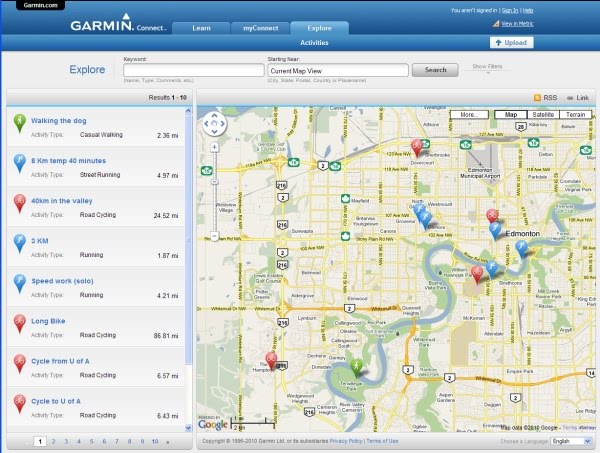The image size is (600, 453).
Task: Click the red cycling pin beside 40km in the valley
Action: tap(20, 203)
